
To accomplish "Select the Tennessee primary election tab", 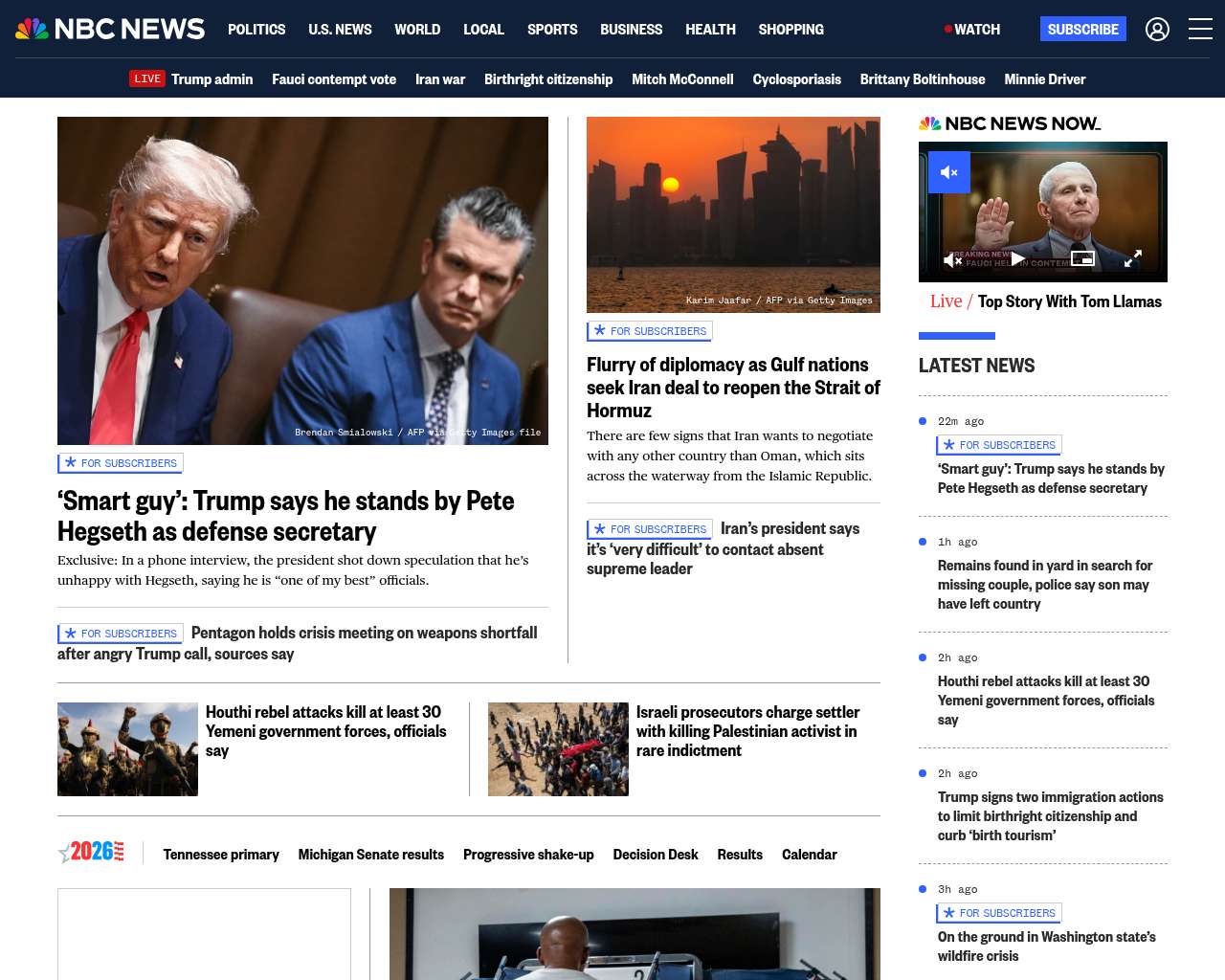I will pos(221,855).
